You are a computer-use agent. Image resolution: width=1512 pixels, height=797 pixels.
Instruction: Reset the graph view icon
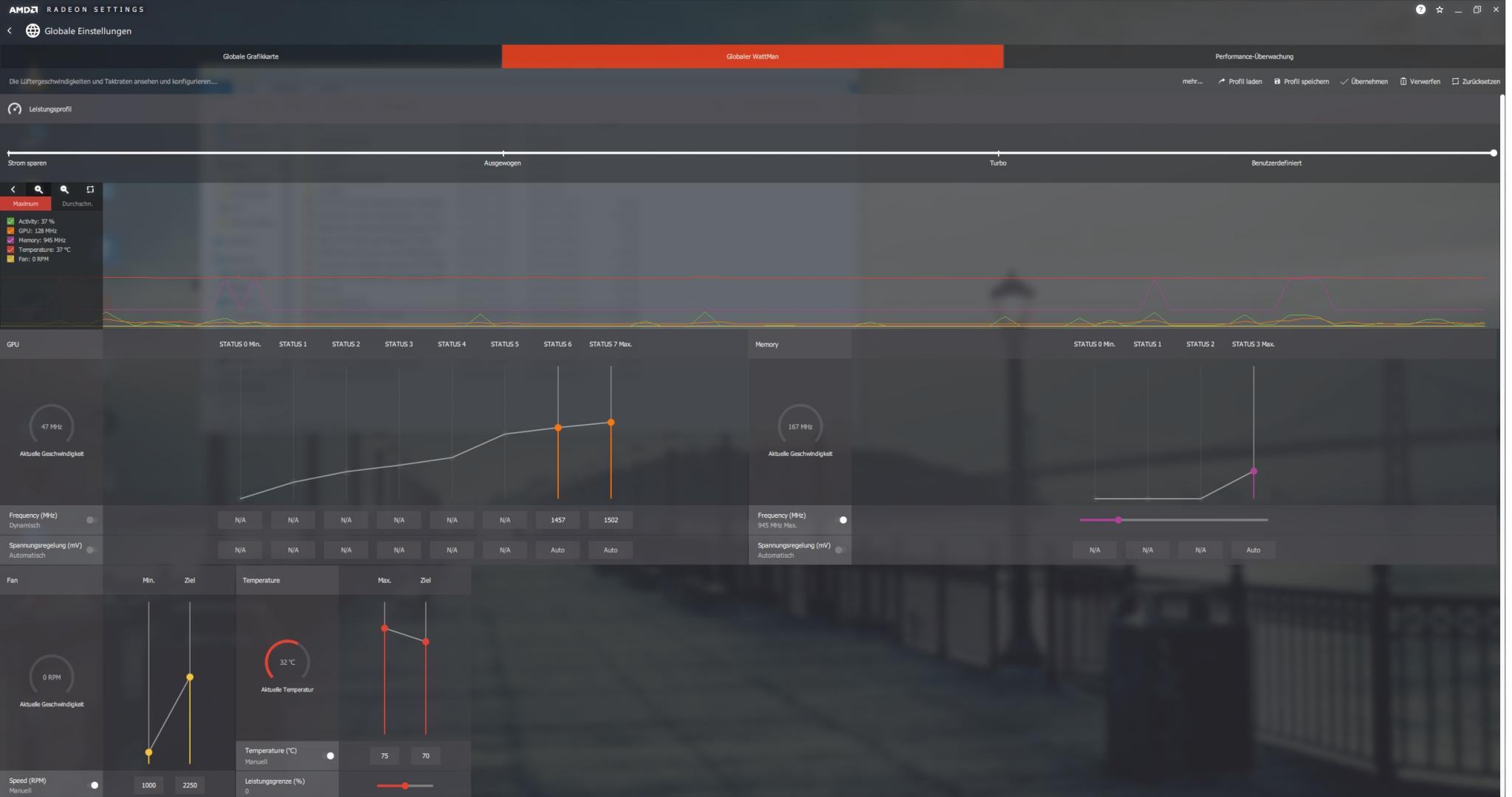(x=90, y=190)
